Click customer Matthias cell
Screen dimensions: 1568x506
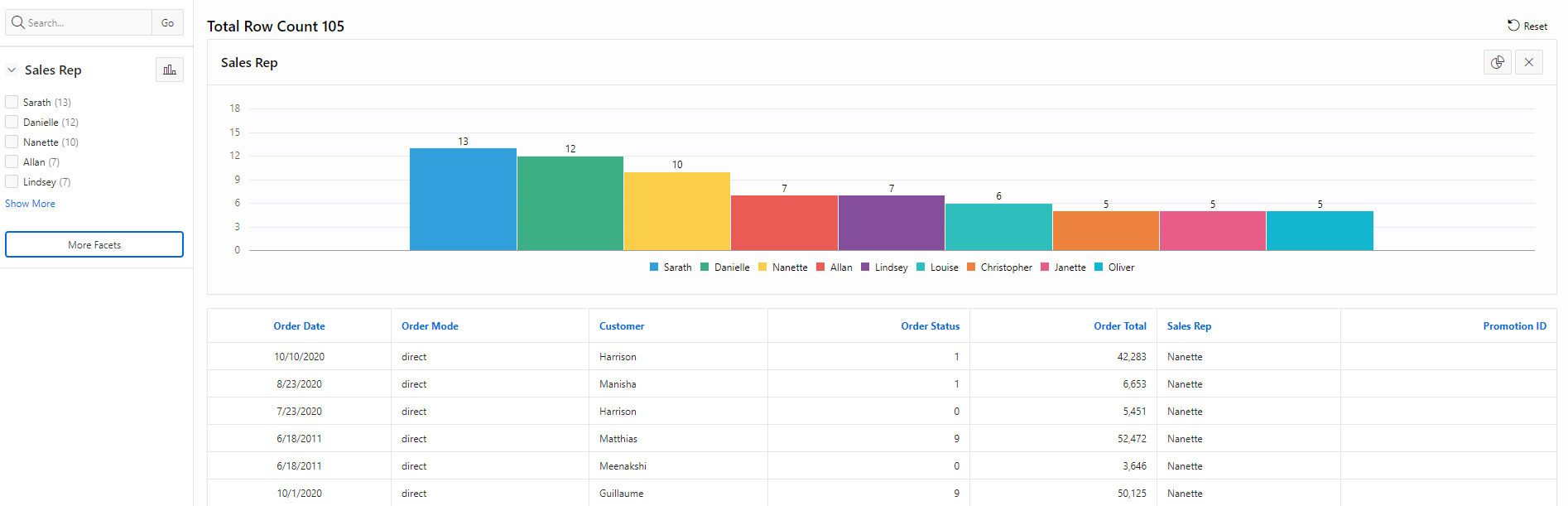point(678,439)
